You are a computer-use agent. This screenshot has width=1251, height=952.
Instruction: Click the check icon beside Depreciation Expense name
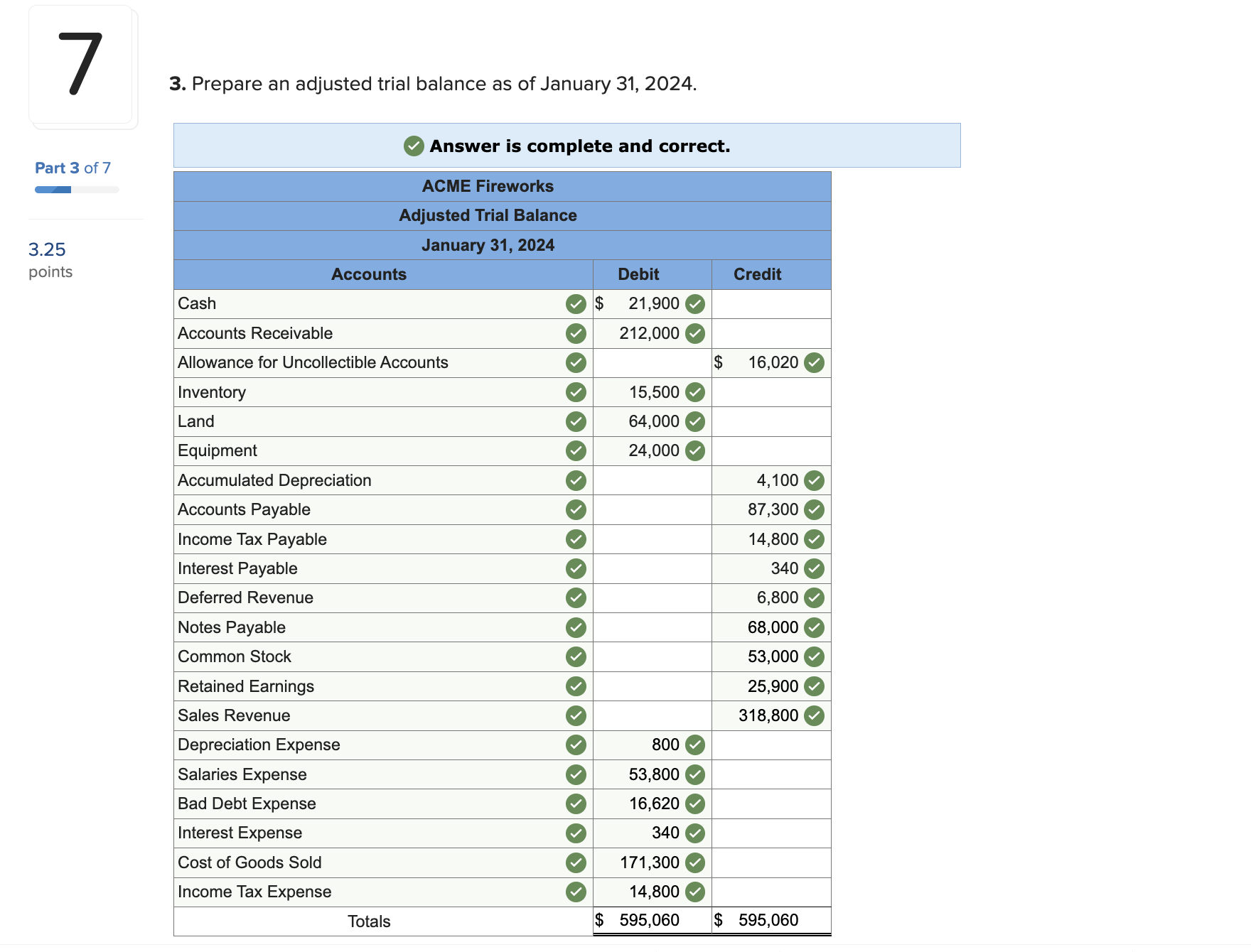[x=576, y=745]
